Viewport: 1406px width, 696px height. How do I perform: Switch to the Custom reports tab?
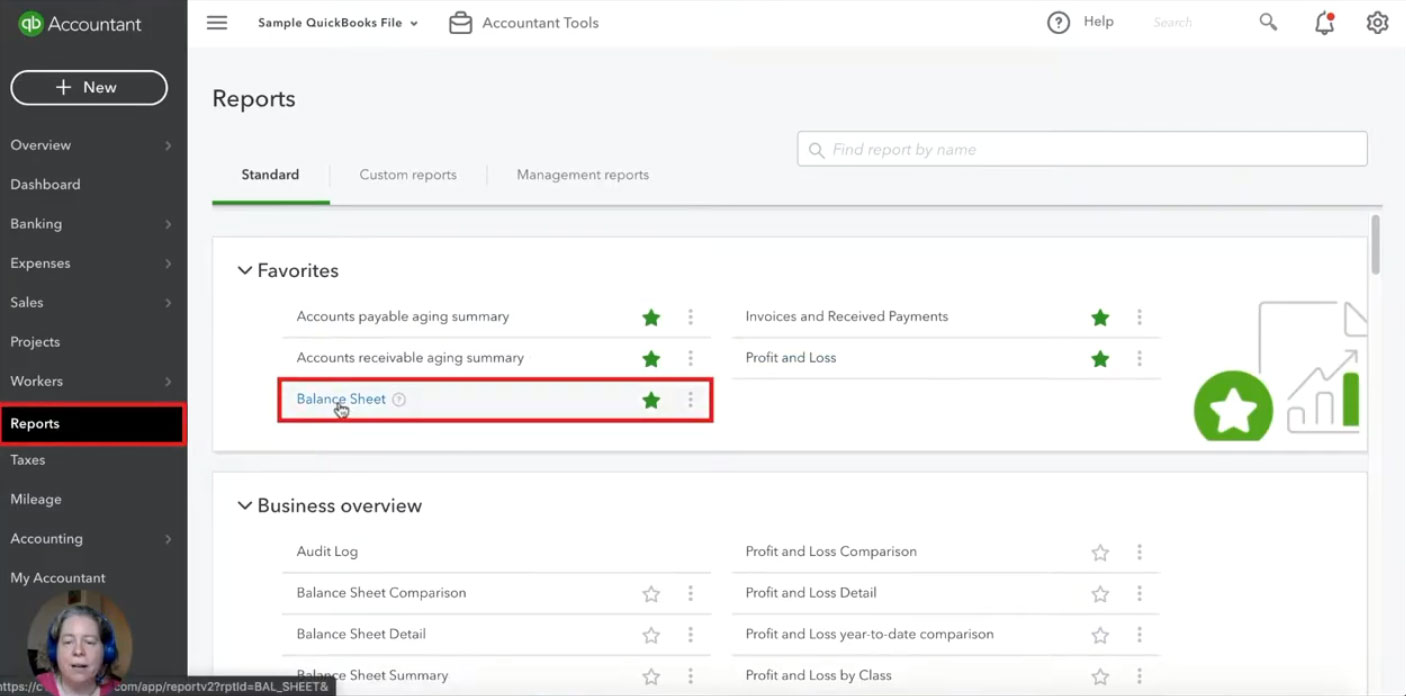click(408, 174)
